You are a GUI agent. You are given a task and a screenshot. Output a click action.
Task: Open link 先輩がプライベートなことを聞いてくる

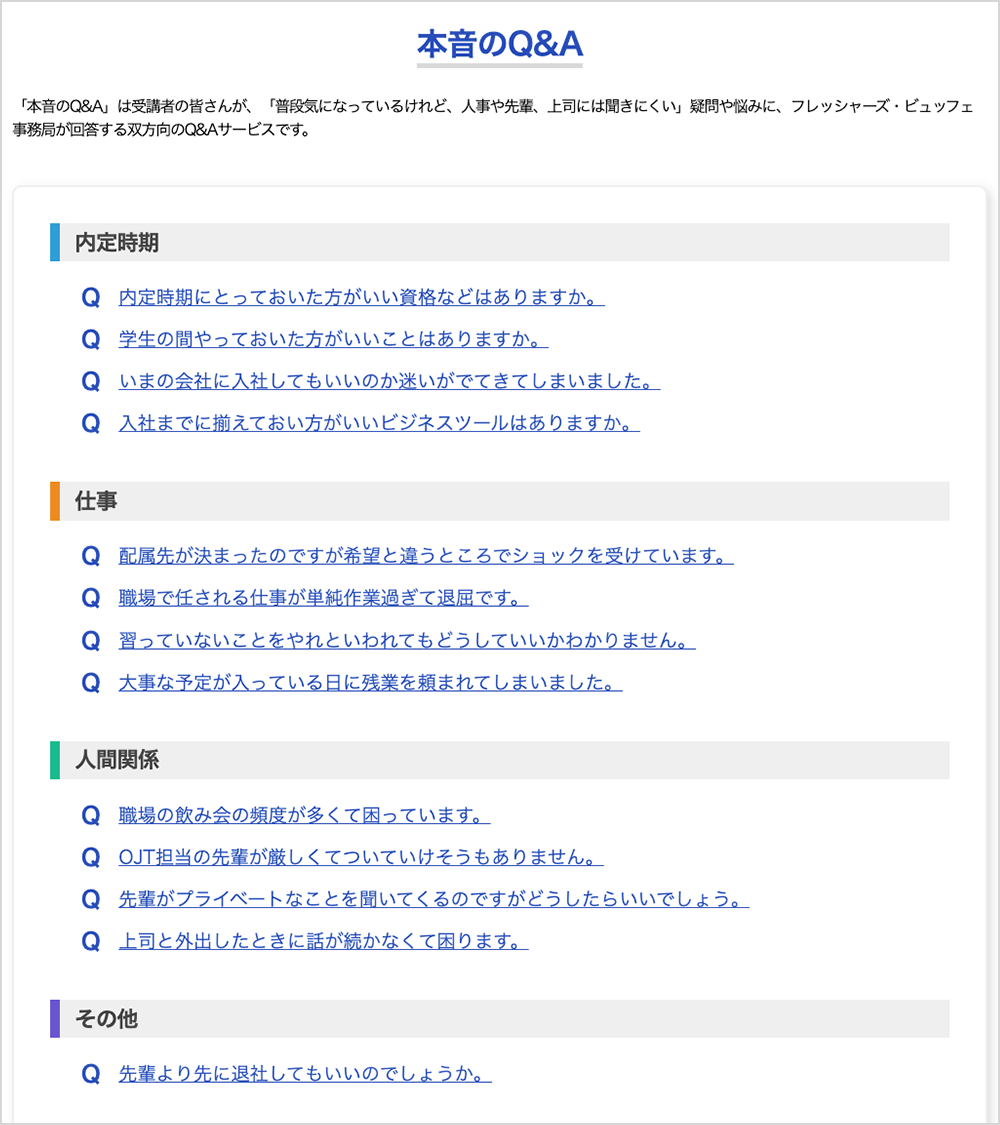pos(434,899)
